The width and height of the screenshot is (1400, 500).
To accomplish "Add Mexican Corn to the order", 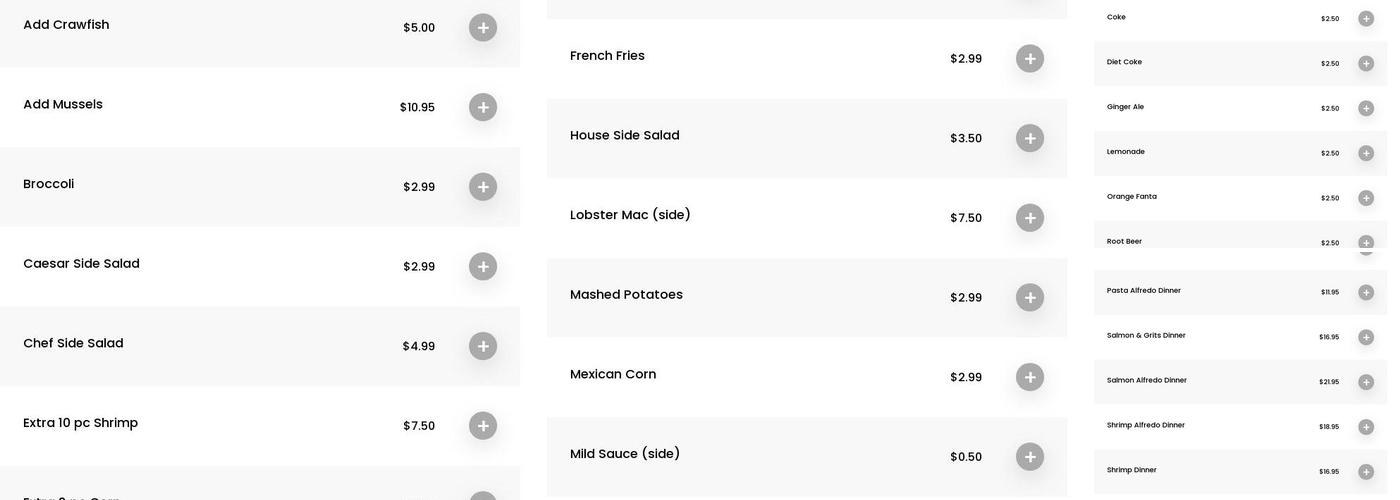I will pos(1030,377).
